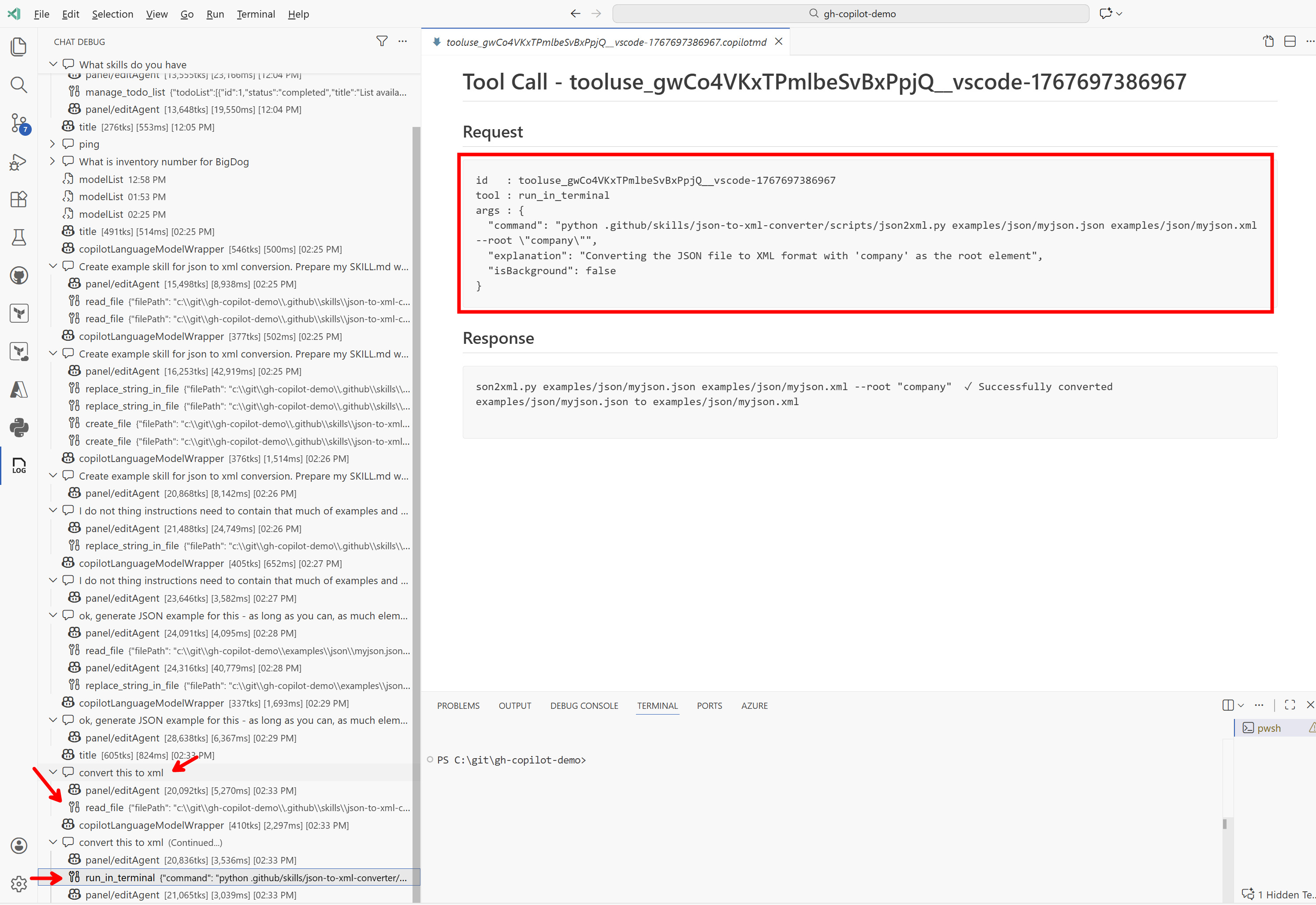Open the Extensions view icon
This screenshot has width=1316, height=905.
[19, 199]
